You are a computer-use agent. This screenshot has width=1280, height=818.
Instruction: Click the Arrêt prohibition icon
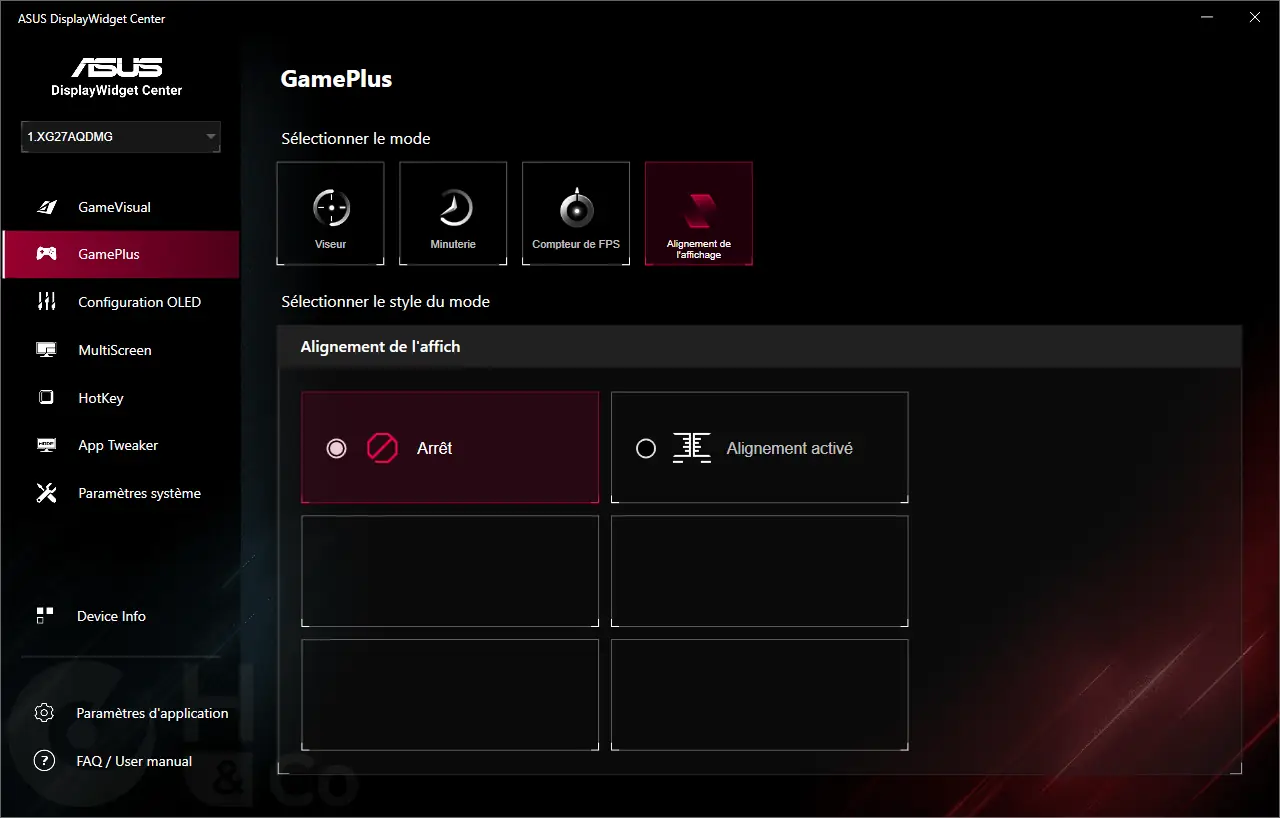(382, 448)
